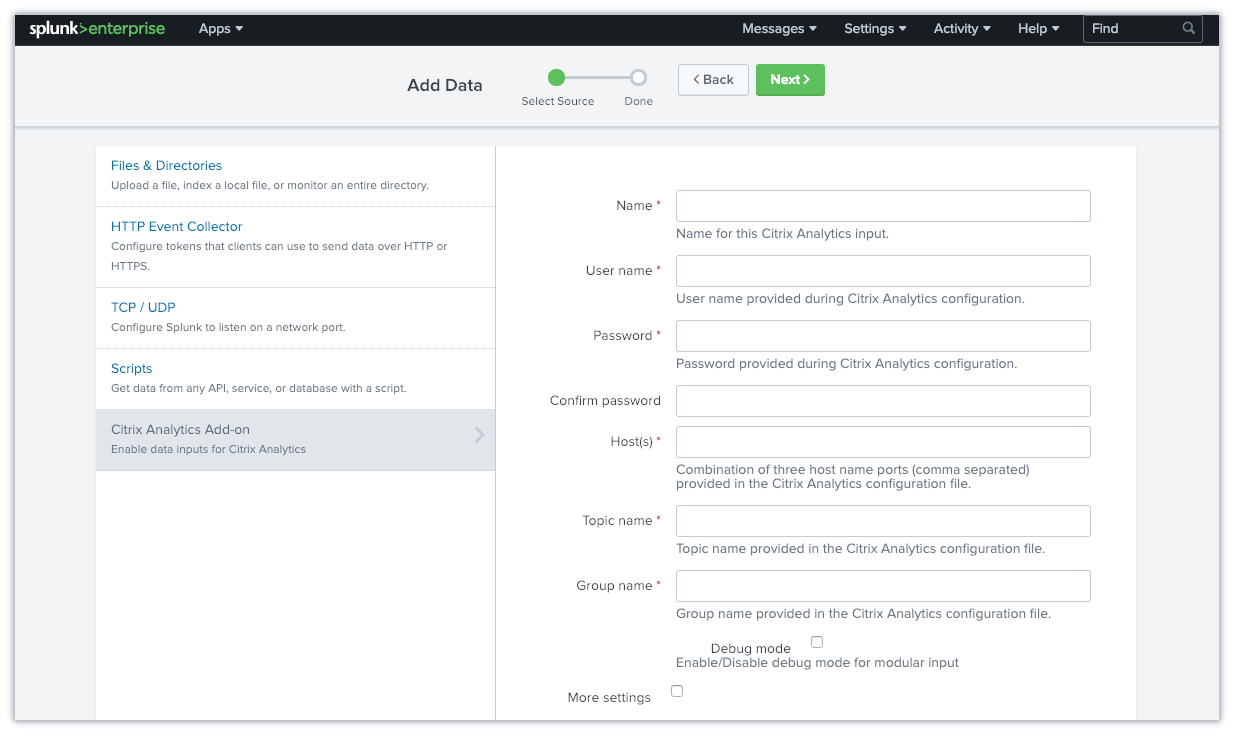Open the Help dropdown menu
Image resolution: width=1234 pixels, height=735 pixels.
click(x=1039, y=29)
